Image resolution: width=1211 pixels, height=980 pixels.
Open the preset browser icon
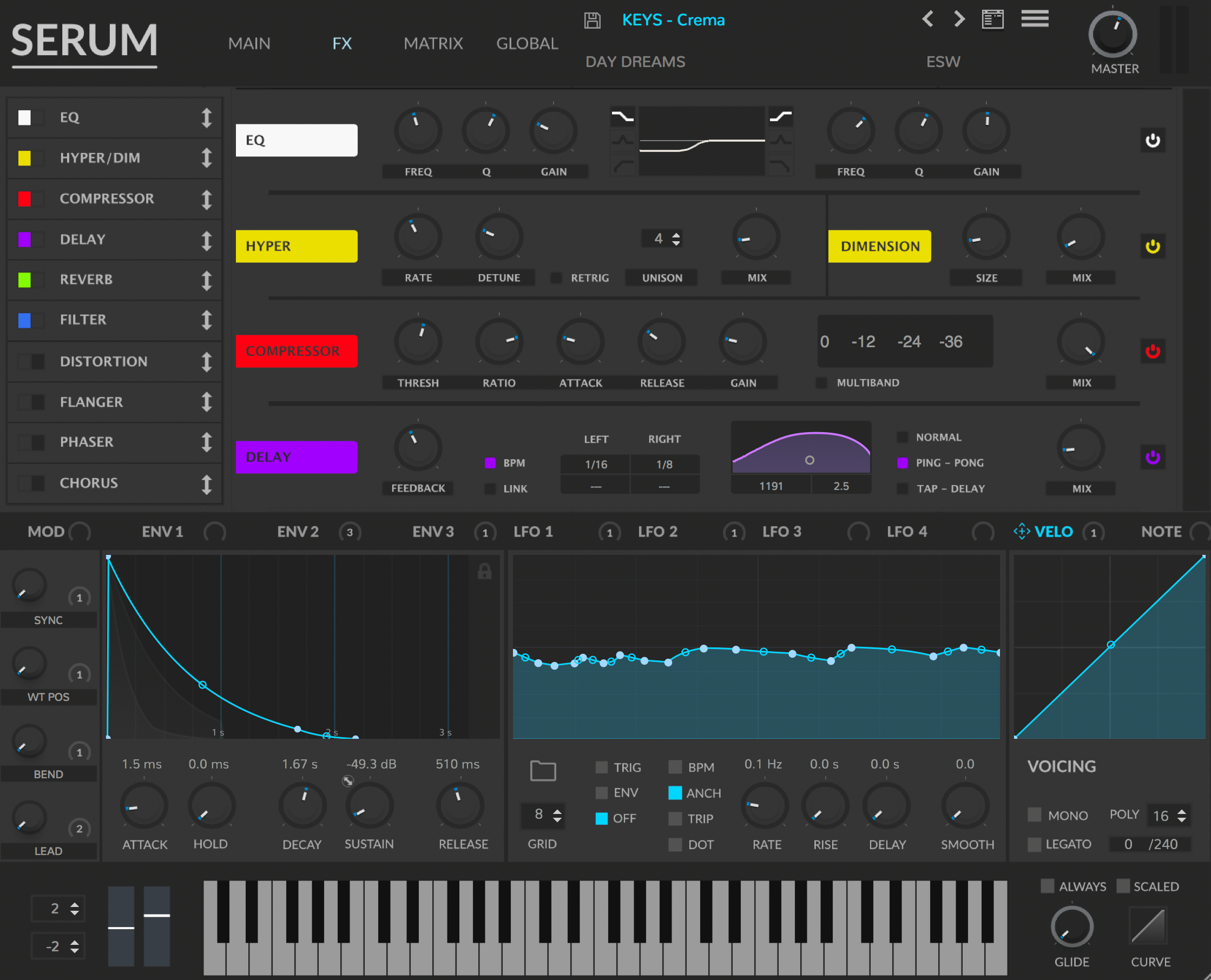coord(992,19)
